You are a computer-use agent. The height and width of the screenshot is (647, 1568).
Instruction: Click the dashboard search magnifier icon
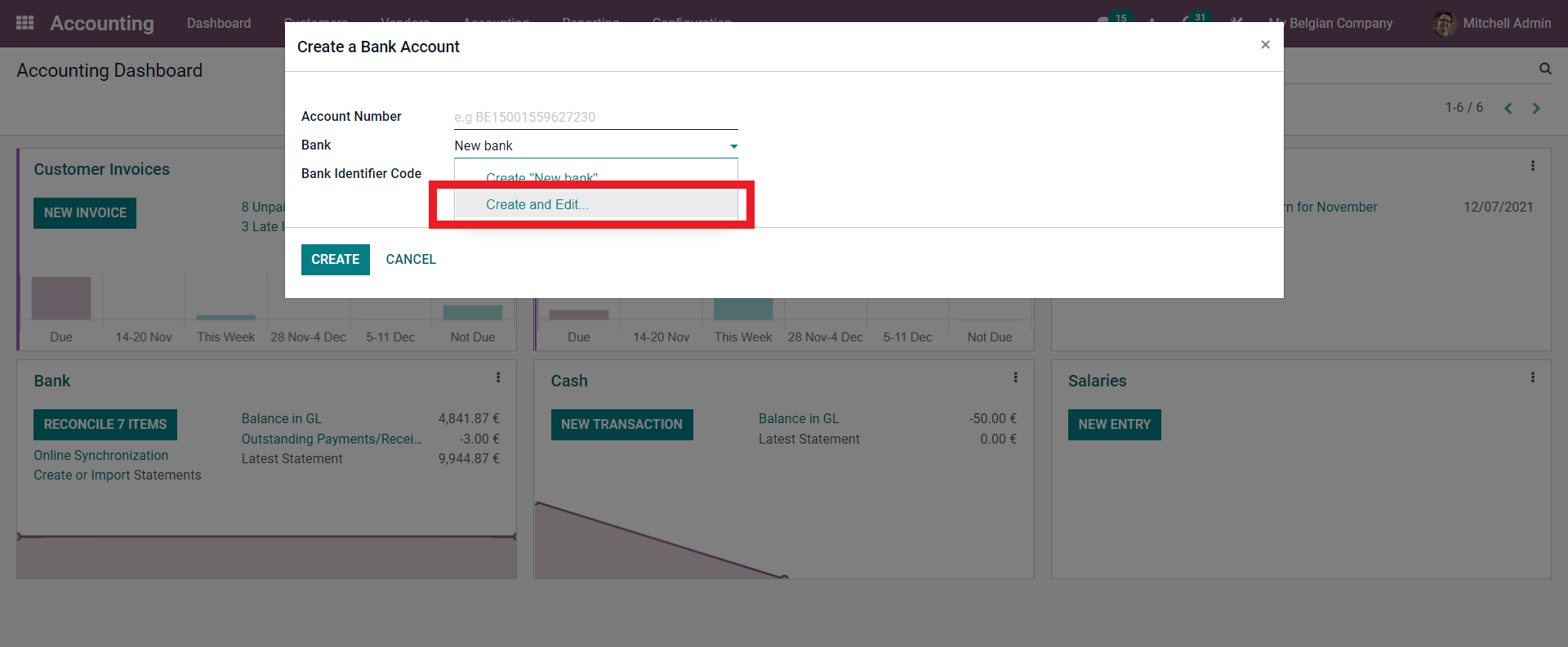(x=1545, y=69)
